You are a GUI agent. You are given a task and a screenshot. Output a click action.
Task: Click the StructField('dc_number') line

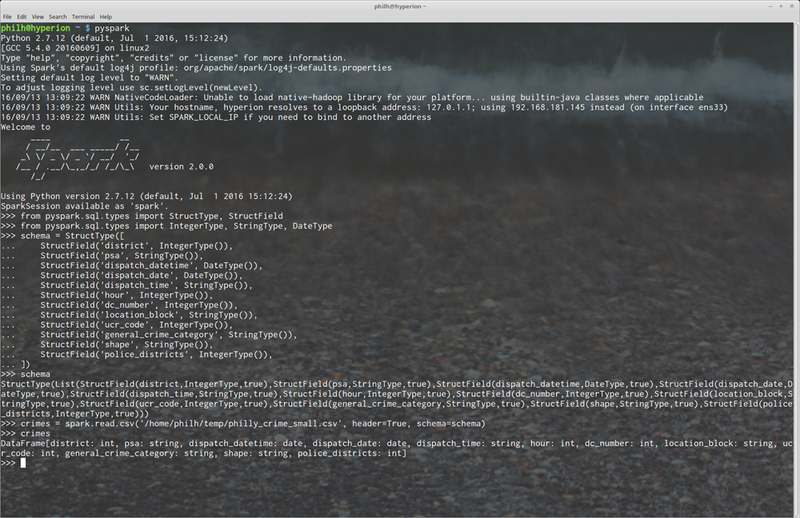(139, 305)
